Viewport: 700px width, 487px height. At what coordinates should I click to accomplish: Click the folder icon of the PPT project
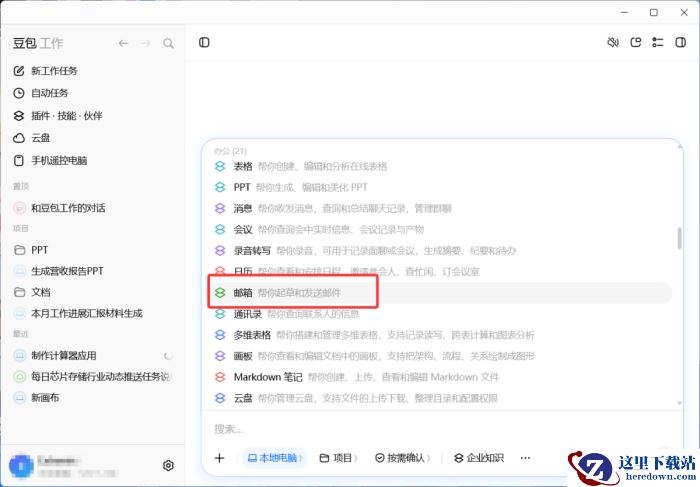19,250
